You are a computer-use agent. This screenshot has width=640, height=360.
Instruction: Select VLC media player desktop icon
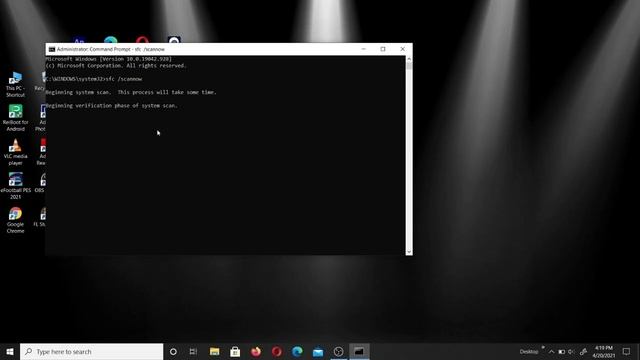(x=16, y=152)
